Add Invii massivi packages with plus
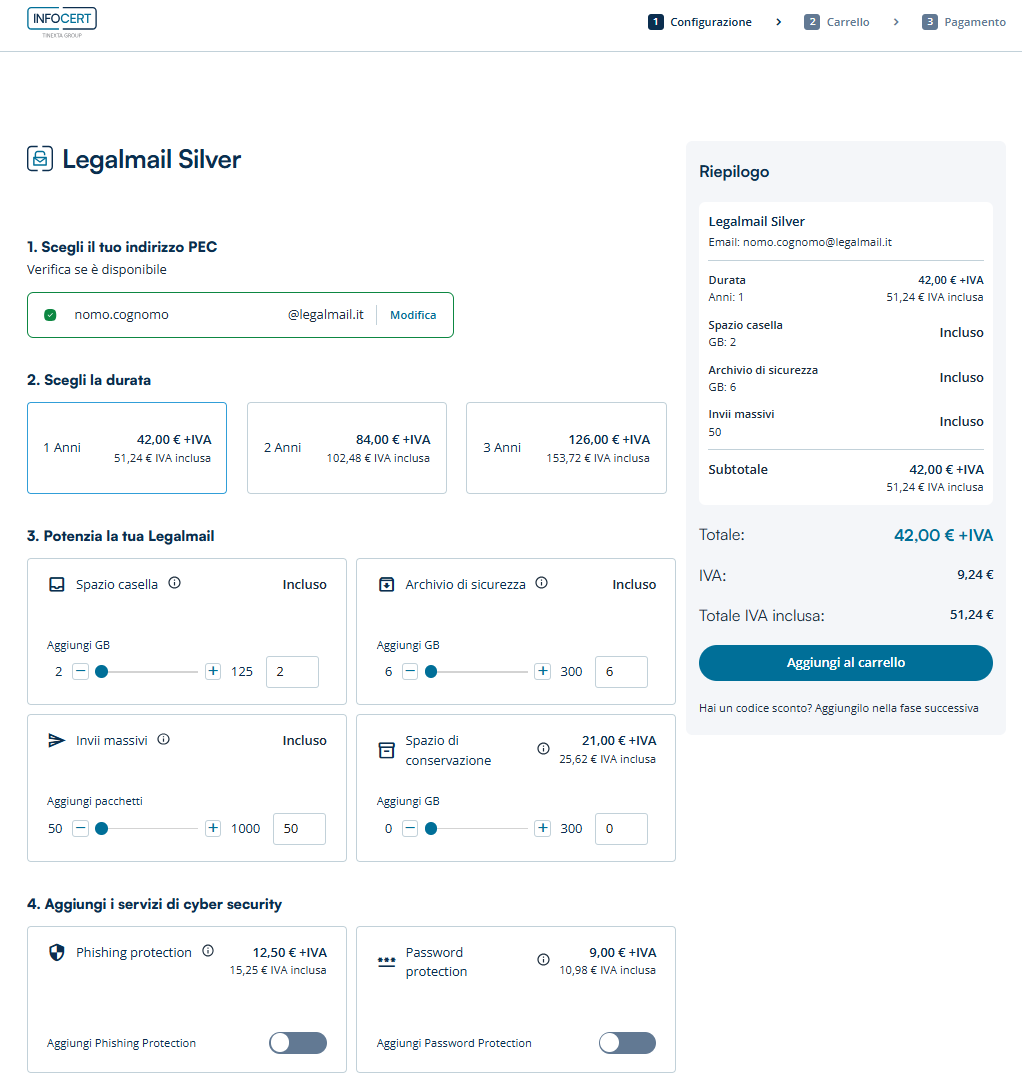Screen dimensions: 1022x1076 click(213, 828)
